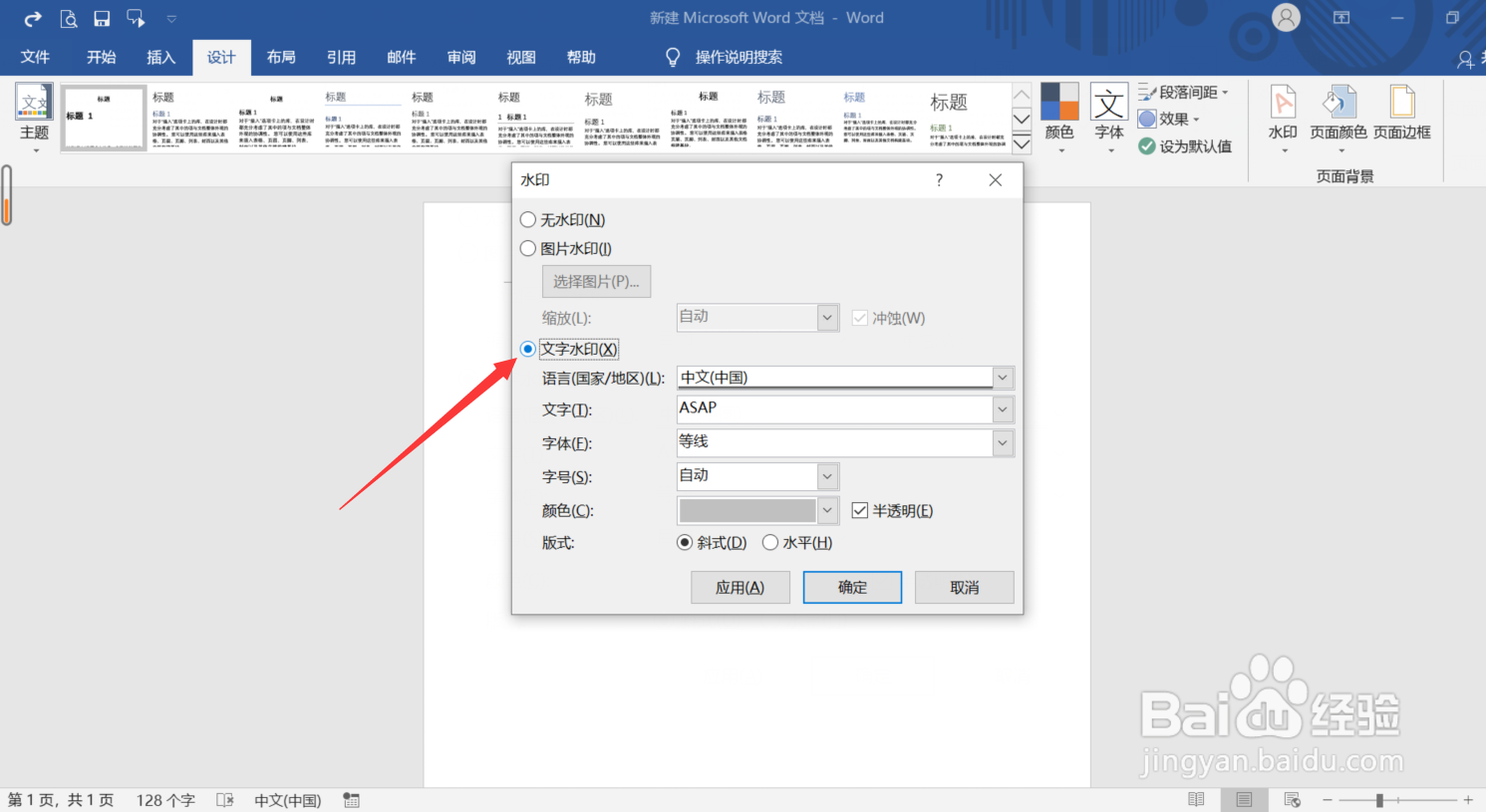Open the 邮件 mailings tab
Image resolution: width=1486 pixels, height=812 pixels.
(401, 58)
